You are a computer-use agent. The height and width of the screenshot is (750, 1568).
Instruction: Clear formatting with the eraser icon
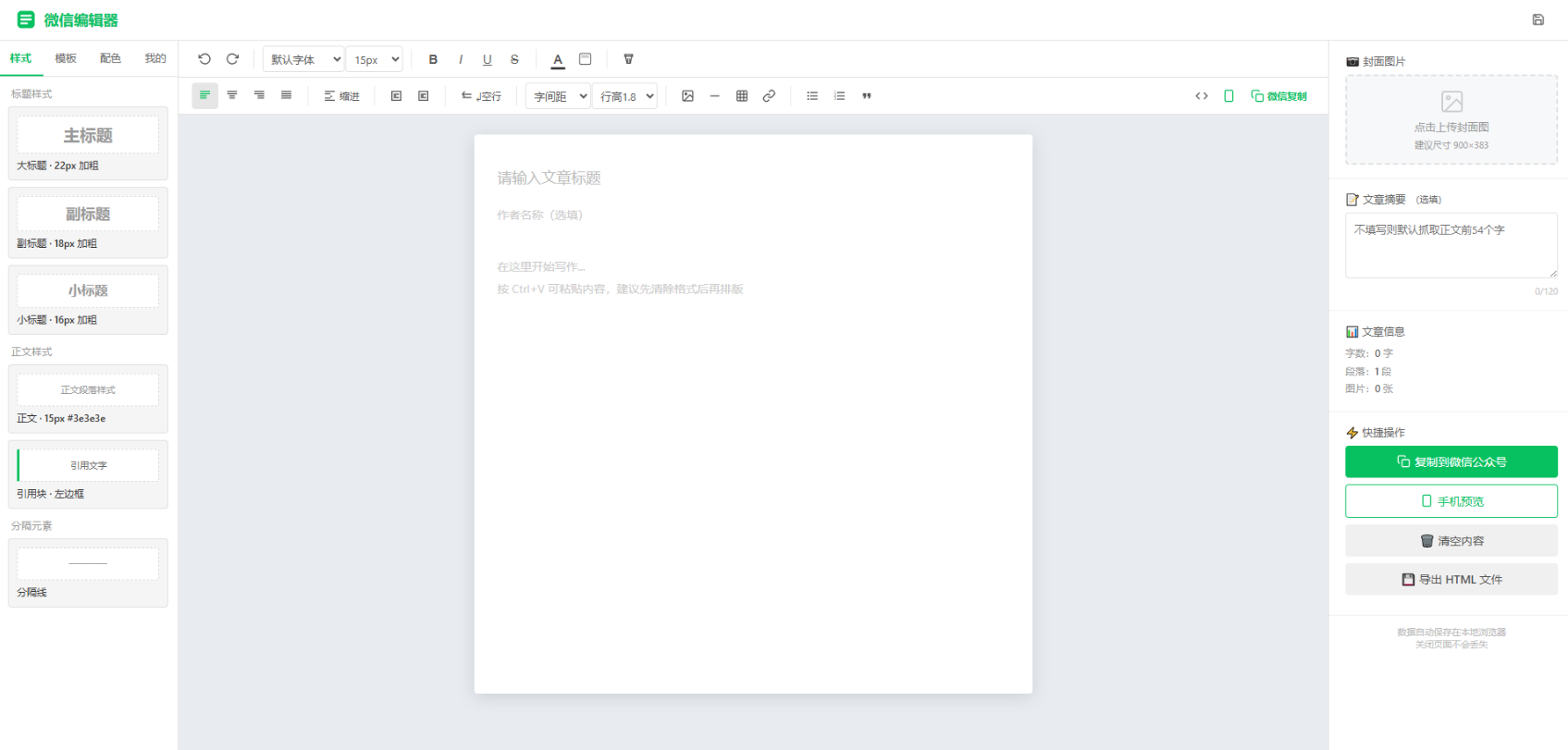628,59
